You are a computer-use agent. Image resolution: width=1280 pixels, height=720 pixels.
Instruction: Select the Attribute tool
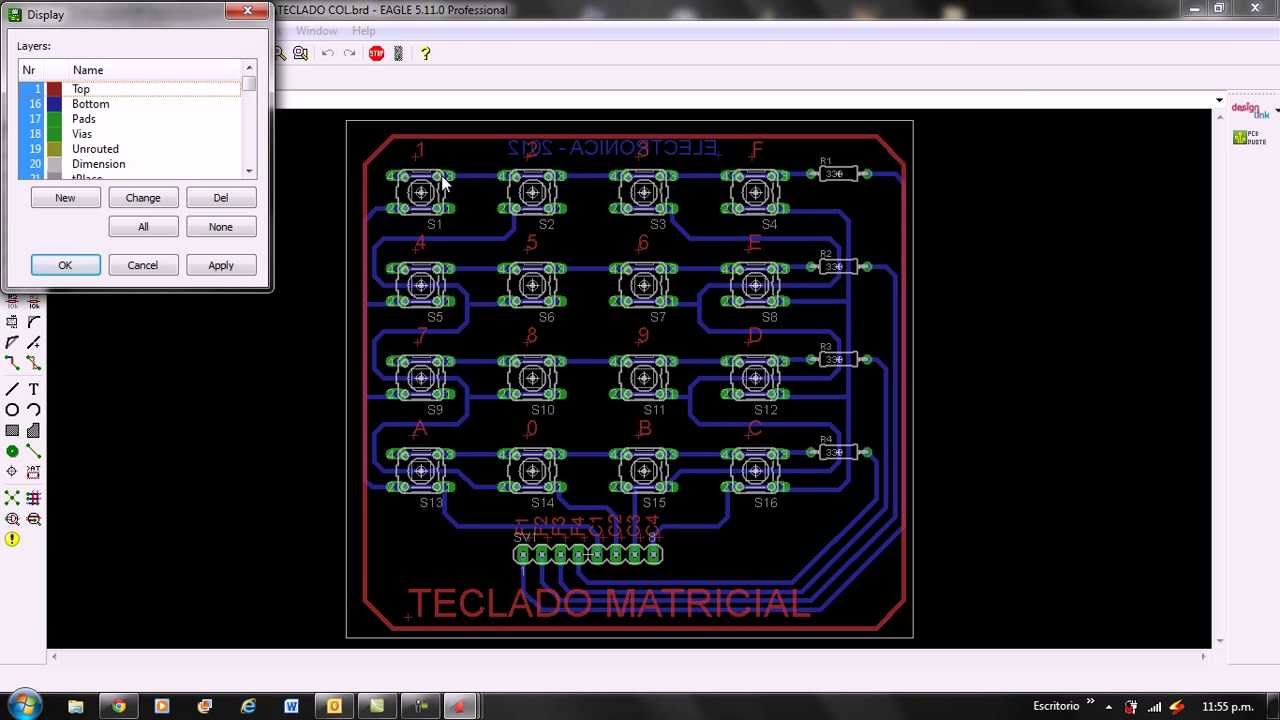[x=34, y=472]
